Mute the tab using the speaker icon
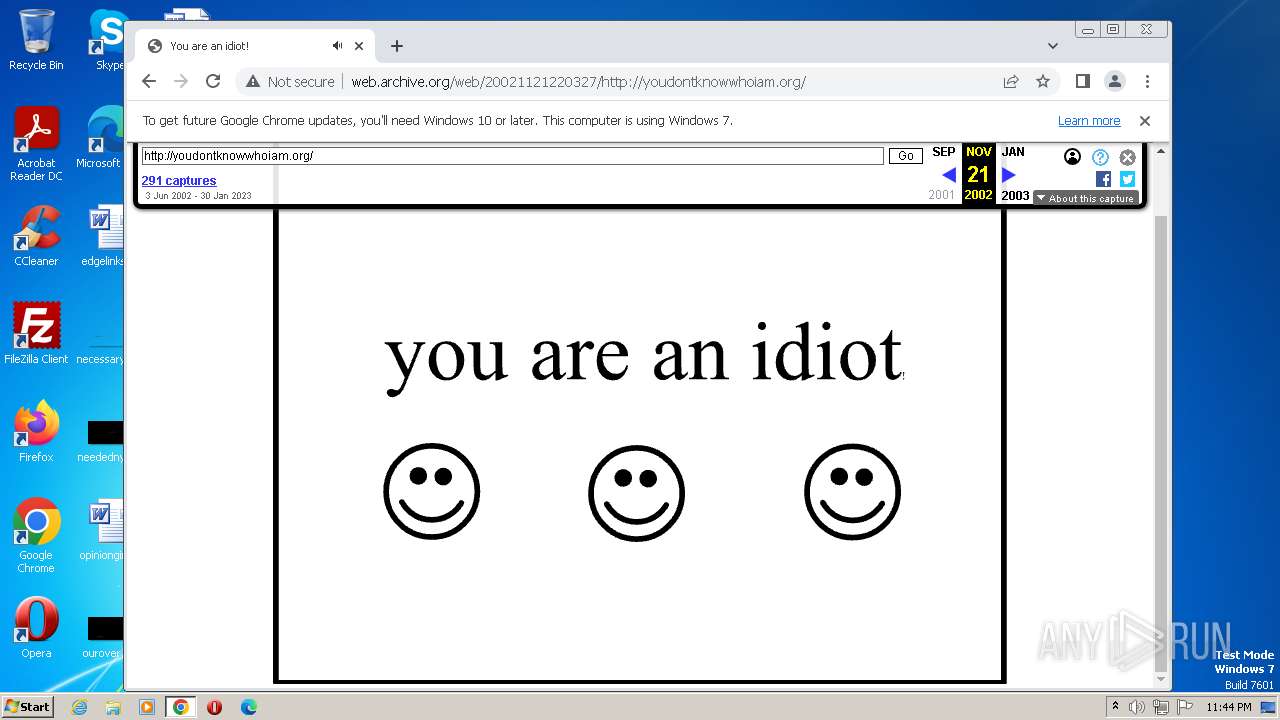The width and height of the screenshot is (1280, 720). tap(337, 46)
